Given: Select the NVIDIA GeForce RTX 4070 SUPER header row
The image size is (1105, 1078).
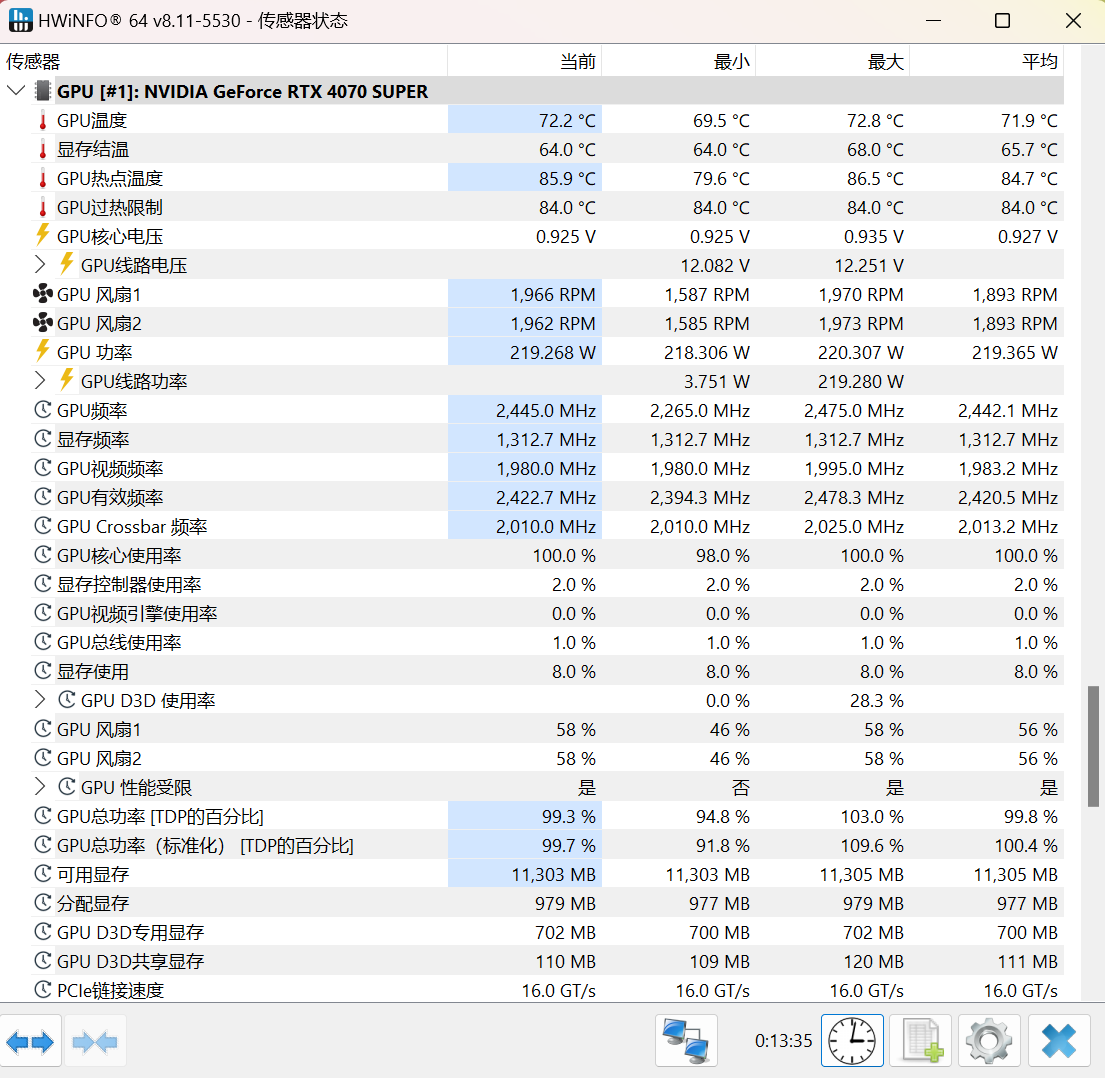Looking at the screenshot, I should click(300, 90).
